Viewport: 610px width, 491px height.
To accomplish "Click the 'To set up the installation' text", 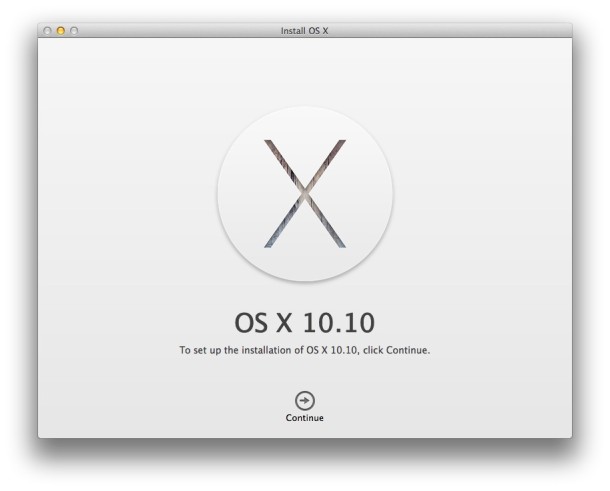I will 305,350.
